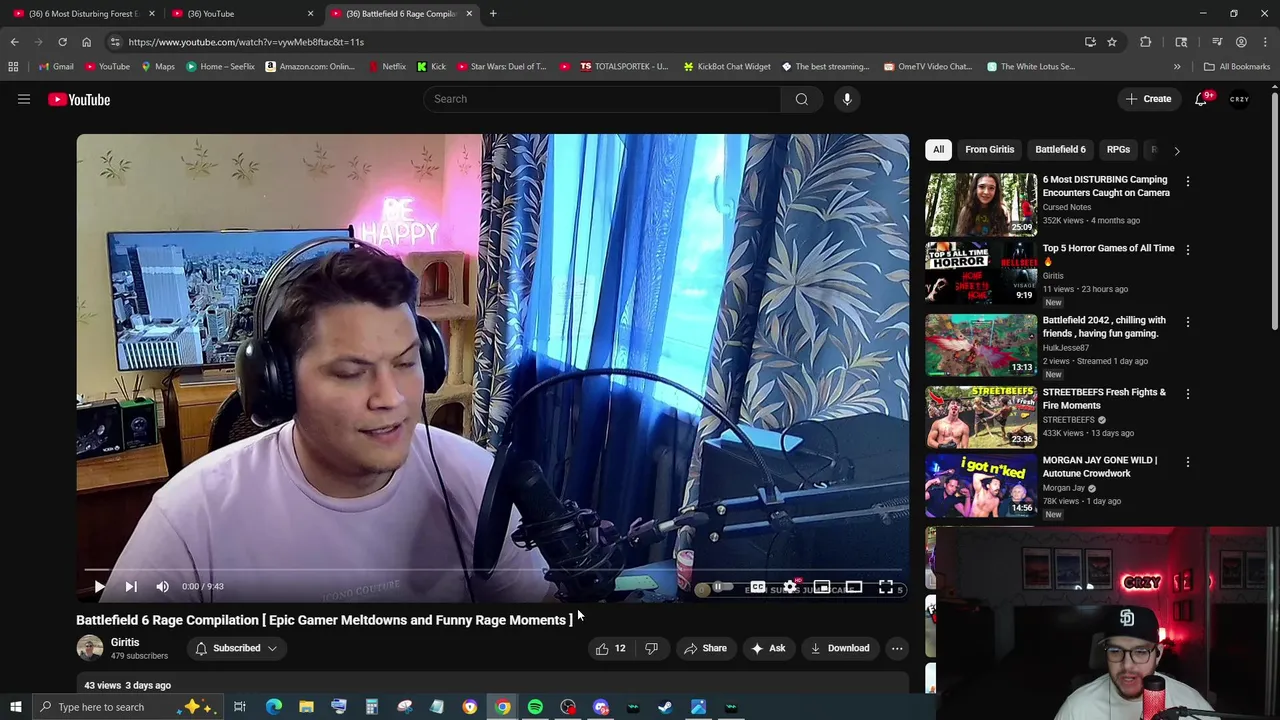Viewport: 1280px width, 720px height.
Task: Focus the YouTube search field
Action: coord(602,99)
